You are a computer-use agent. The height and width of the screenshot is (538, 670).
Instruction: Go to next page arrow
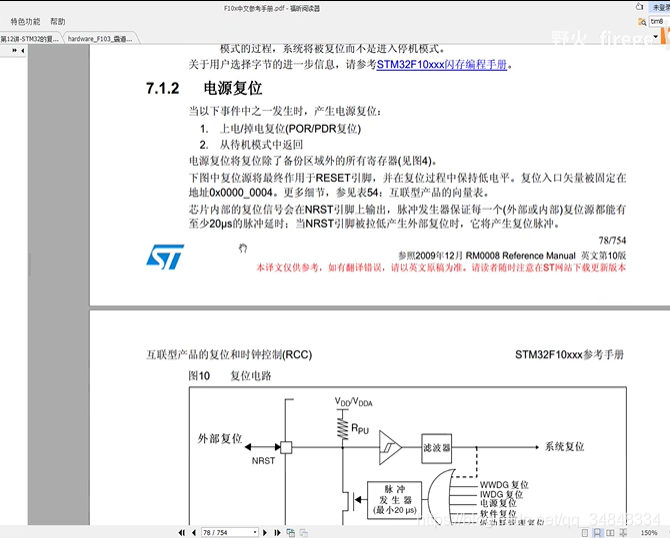pyautogui.click(x=265, y=532)
